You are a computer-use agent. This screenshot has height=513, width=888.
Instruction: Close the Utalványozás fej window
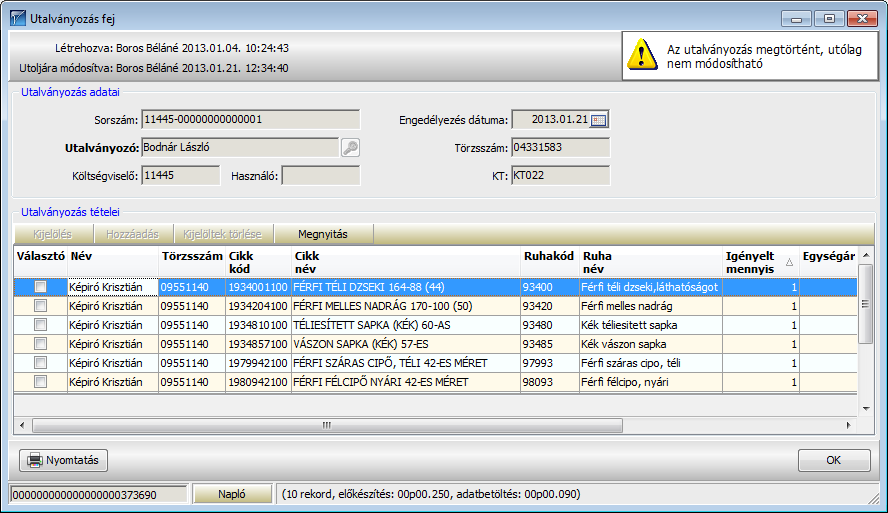[x=862, y=19]
